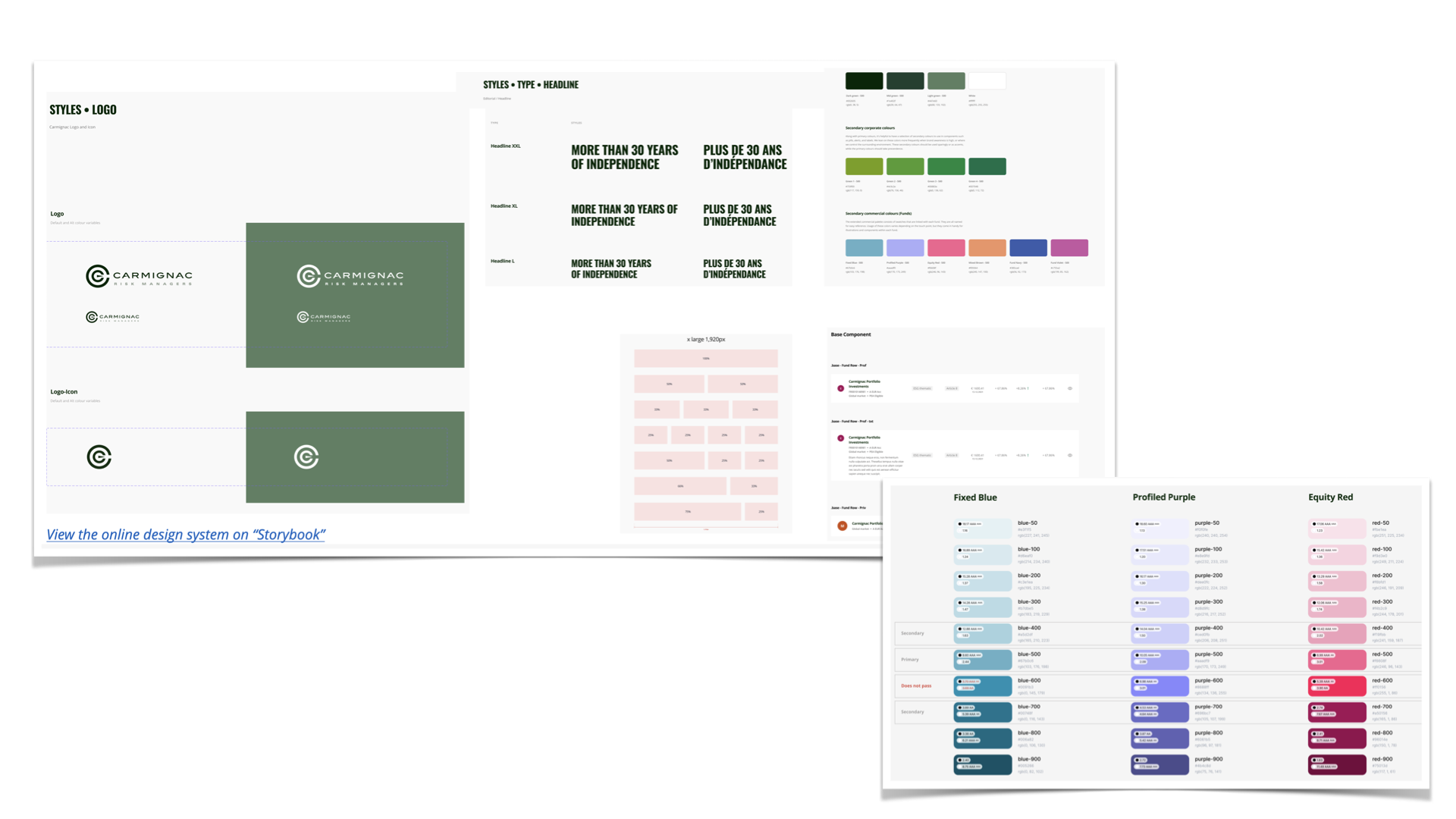Click the "Base Component" heading
This screenshot has height=819, width=1456.
pyautogui.click(x=851, y=334)
